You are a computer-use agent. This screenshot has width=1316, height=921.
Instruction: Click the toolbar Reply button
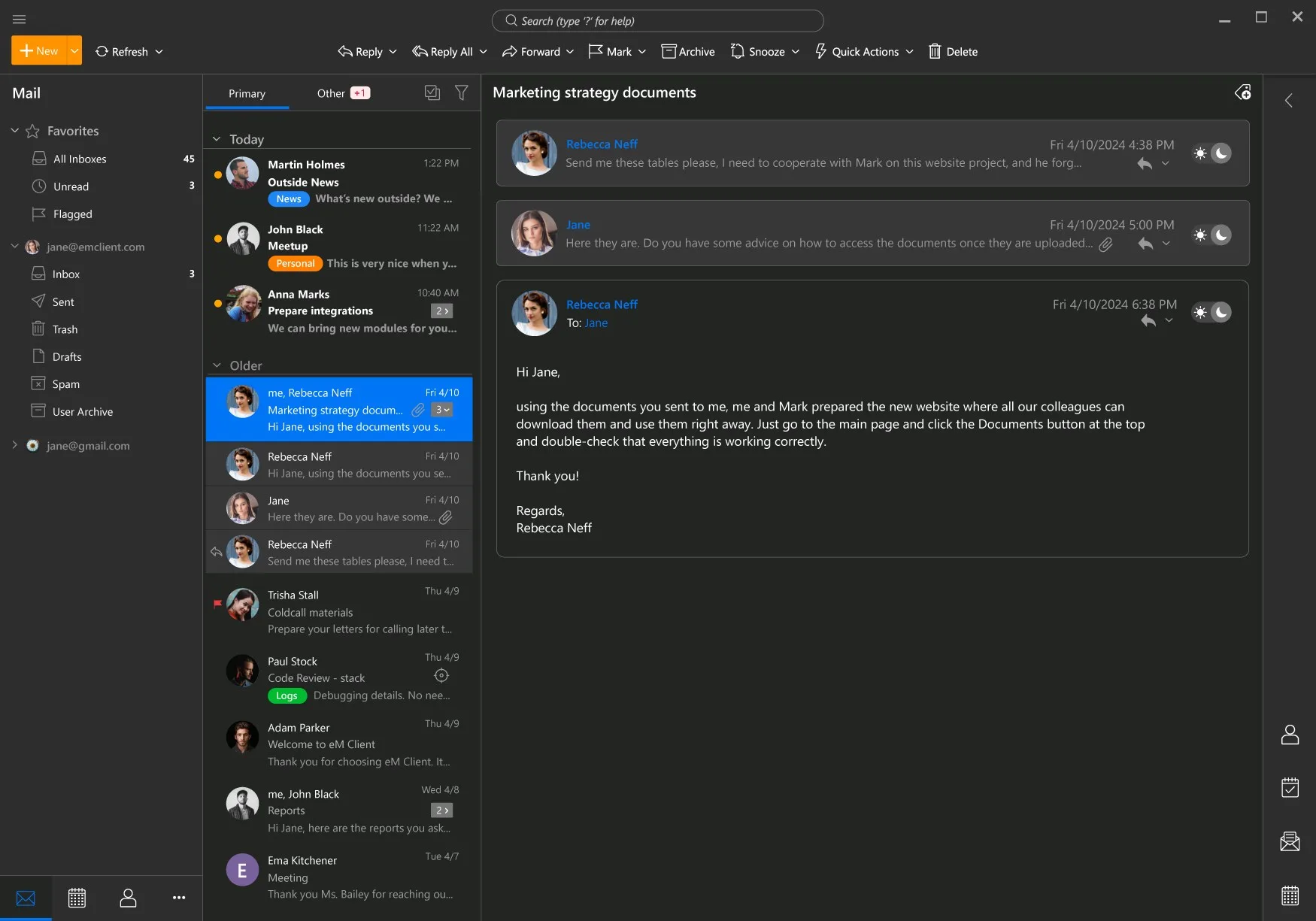pos(360,52)
